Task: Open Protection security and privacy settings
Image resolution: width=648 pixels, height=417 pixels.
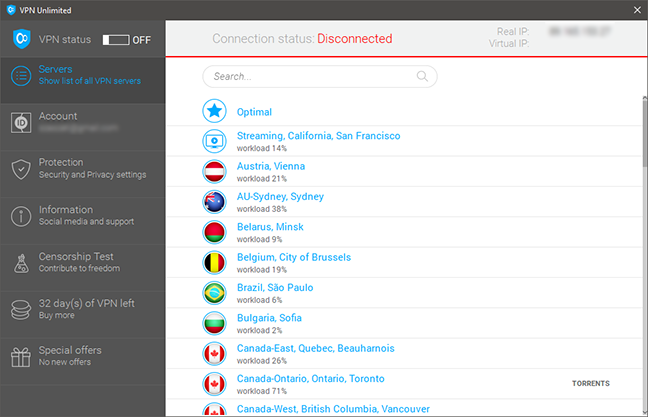Action: [x=83, y=174]
